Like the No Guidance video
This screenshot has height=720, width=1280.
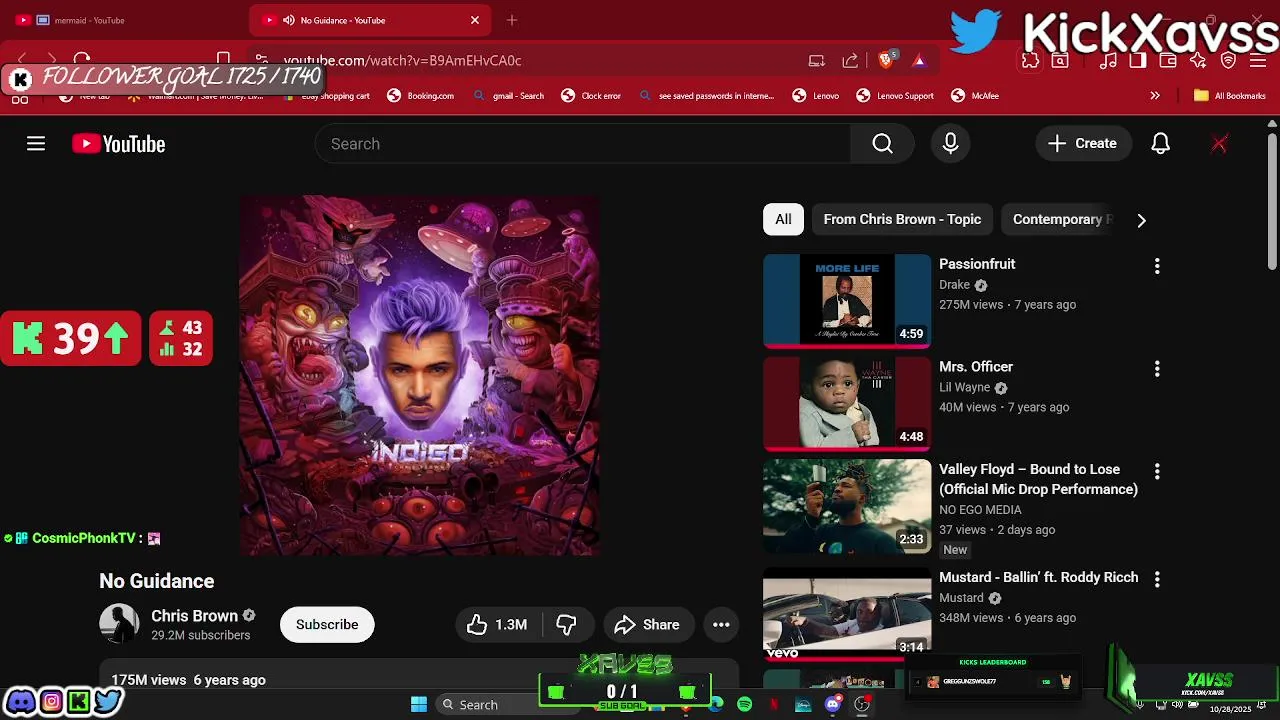coord(498,625)
